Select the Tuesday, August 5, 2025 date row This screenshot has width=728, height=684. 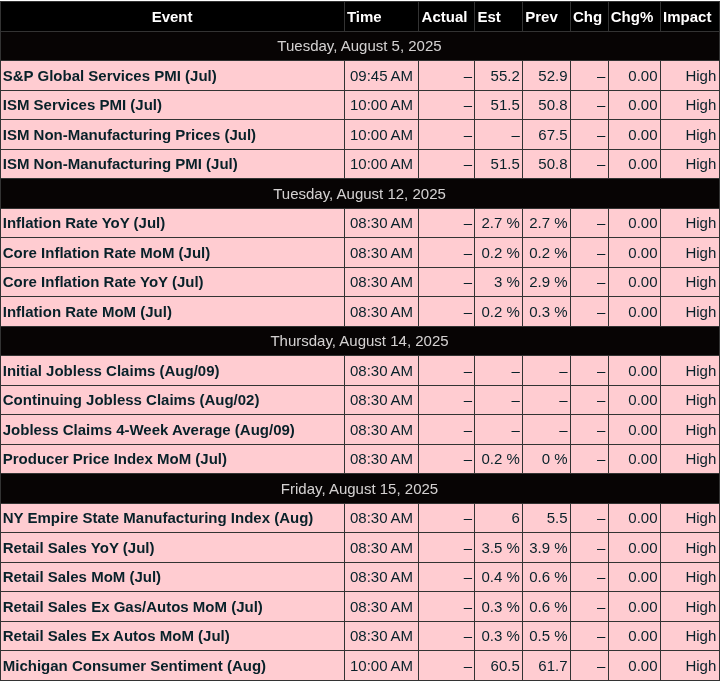359,46
